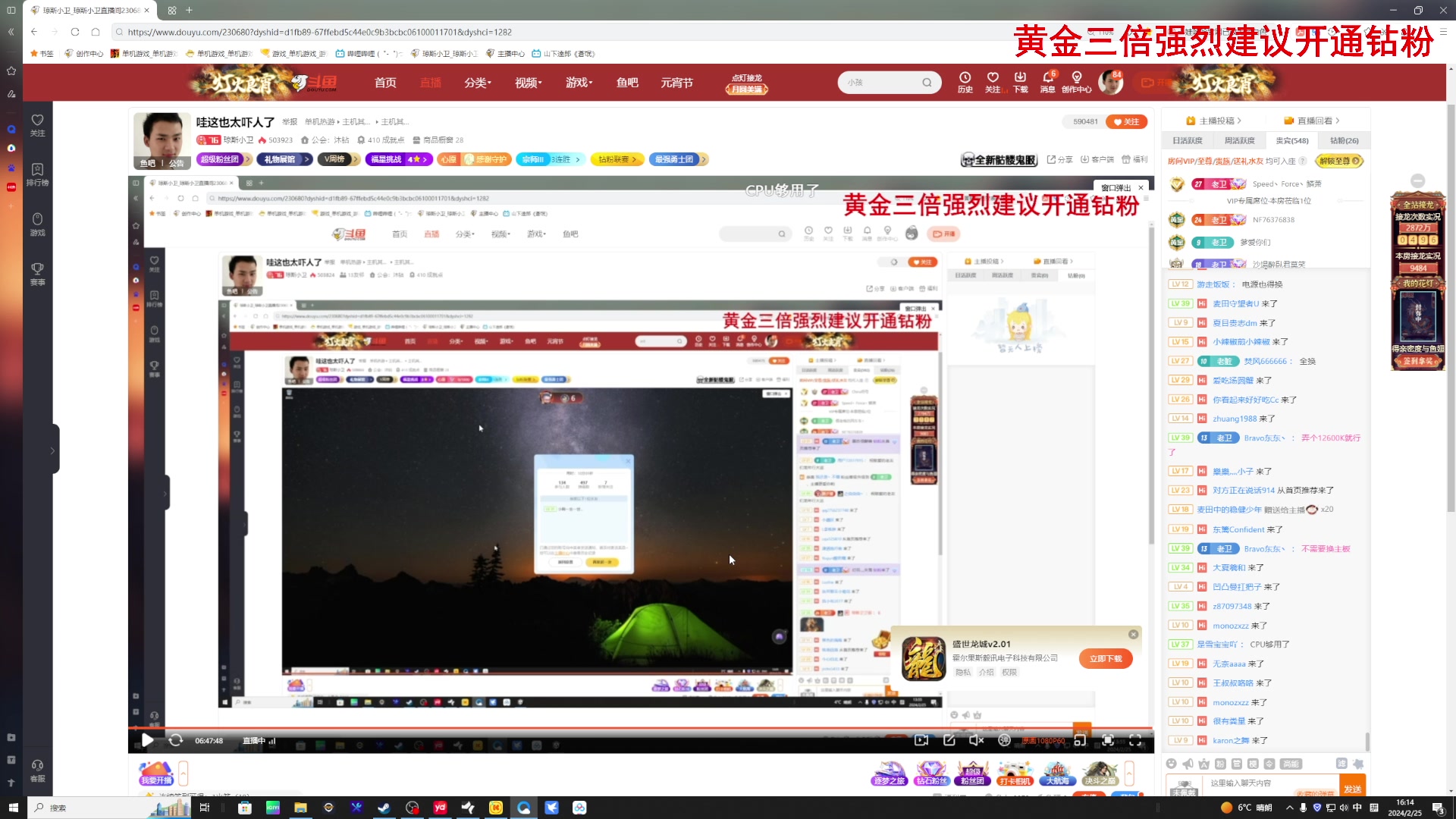
Task: Toggle the 弹 danmaku switch
Action: (1004, 740)
